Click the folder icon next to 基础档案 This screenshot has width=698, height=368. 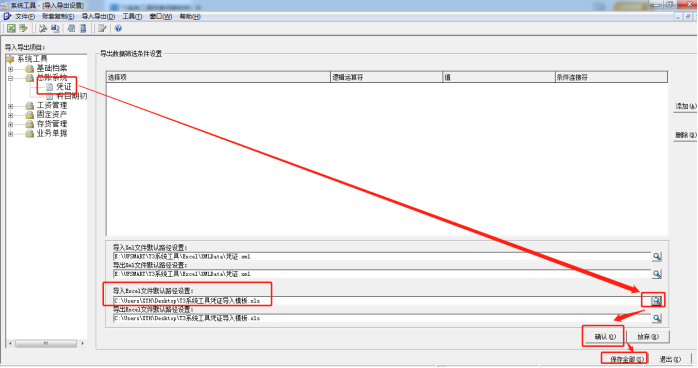[29, 69]
